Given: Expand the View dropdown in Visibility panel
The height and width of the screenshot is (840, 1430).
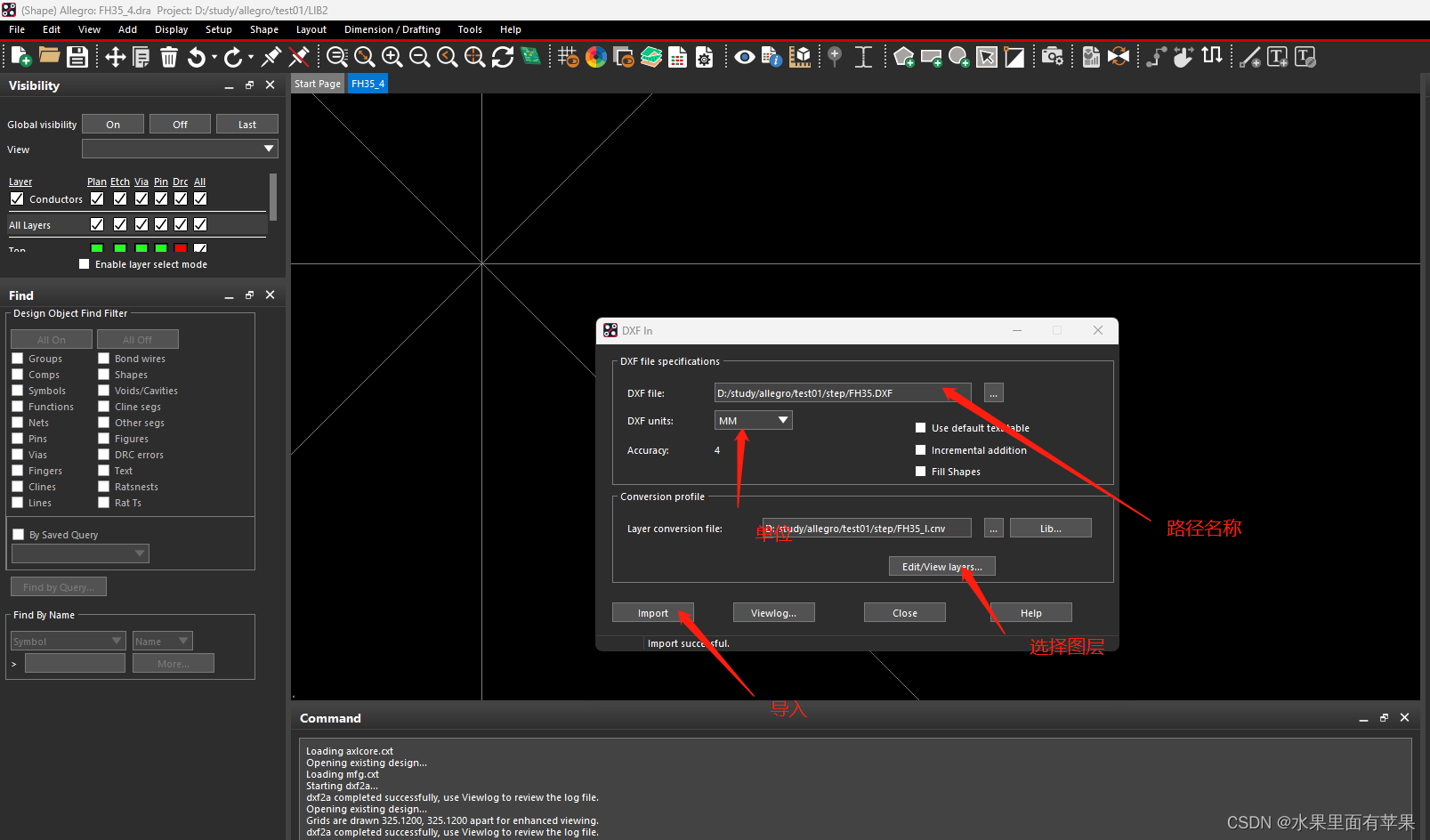Looking at the screenshot, I should click(x=180, y=149).
